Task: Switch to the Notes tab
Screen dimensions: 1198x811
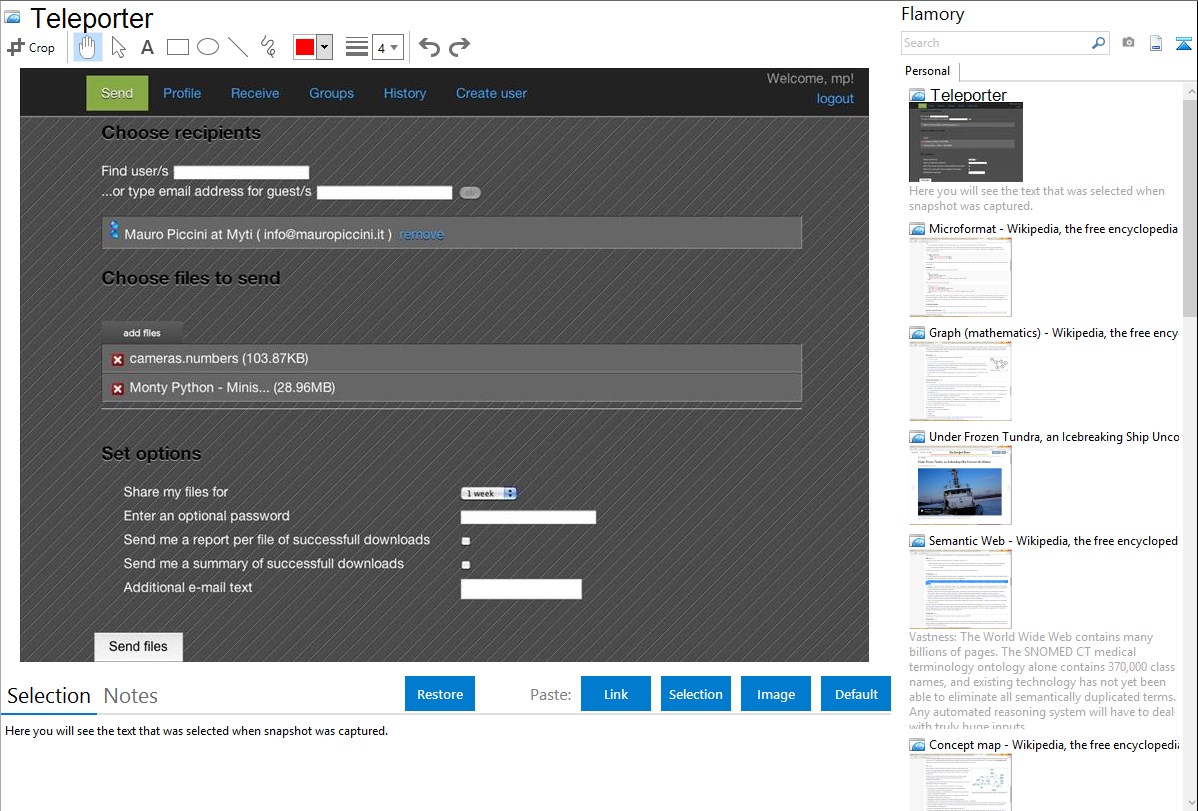Action: click(x=131, y=696)
